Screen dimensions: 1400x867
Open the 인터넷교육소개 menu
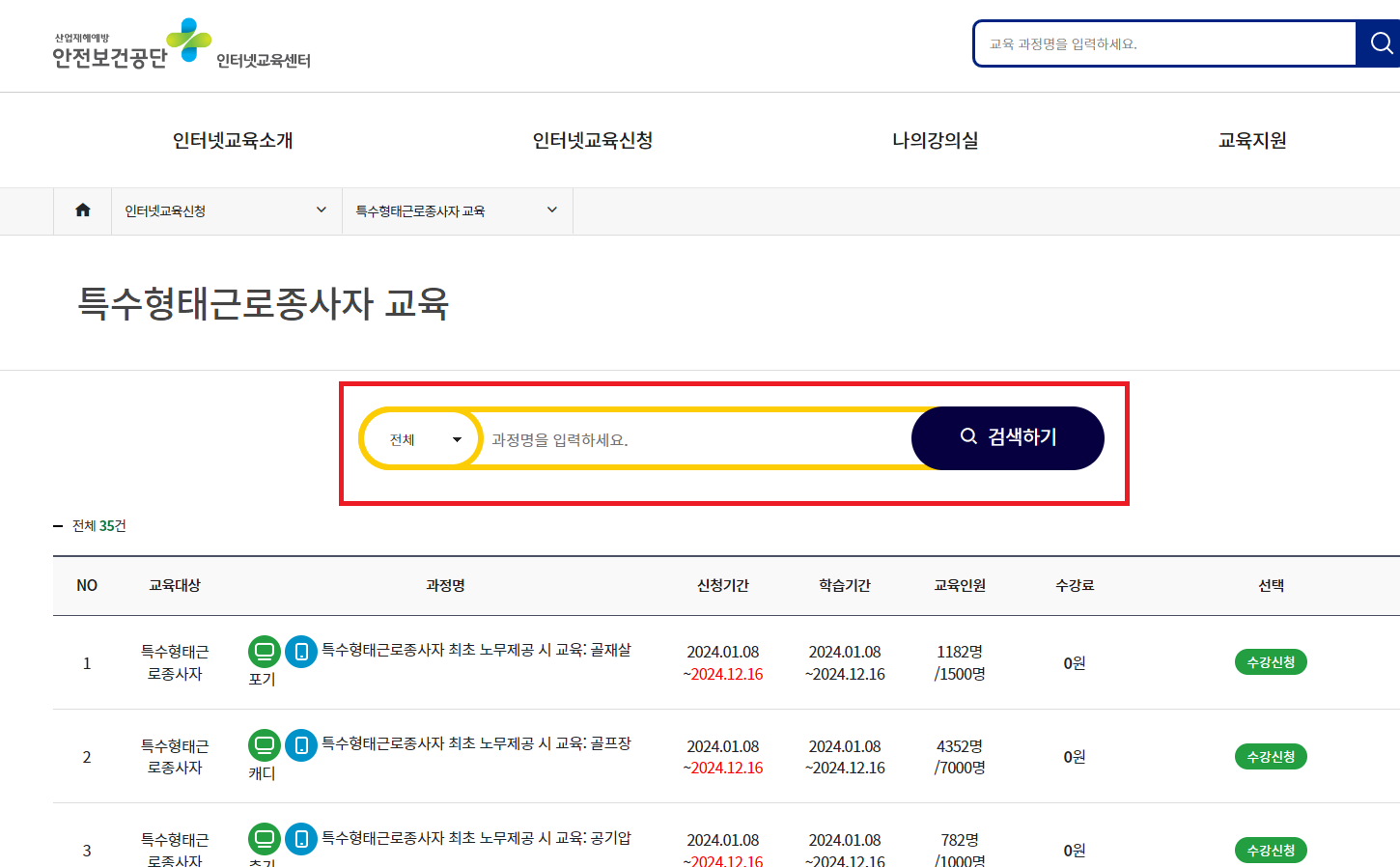tap(235, 139)
